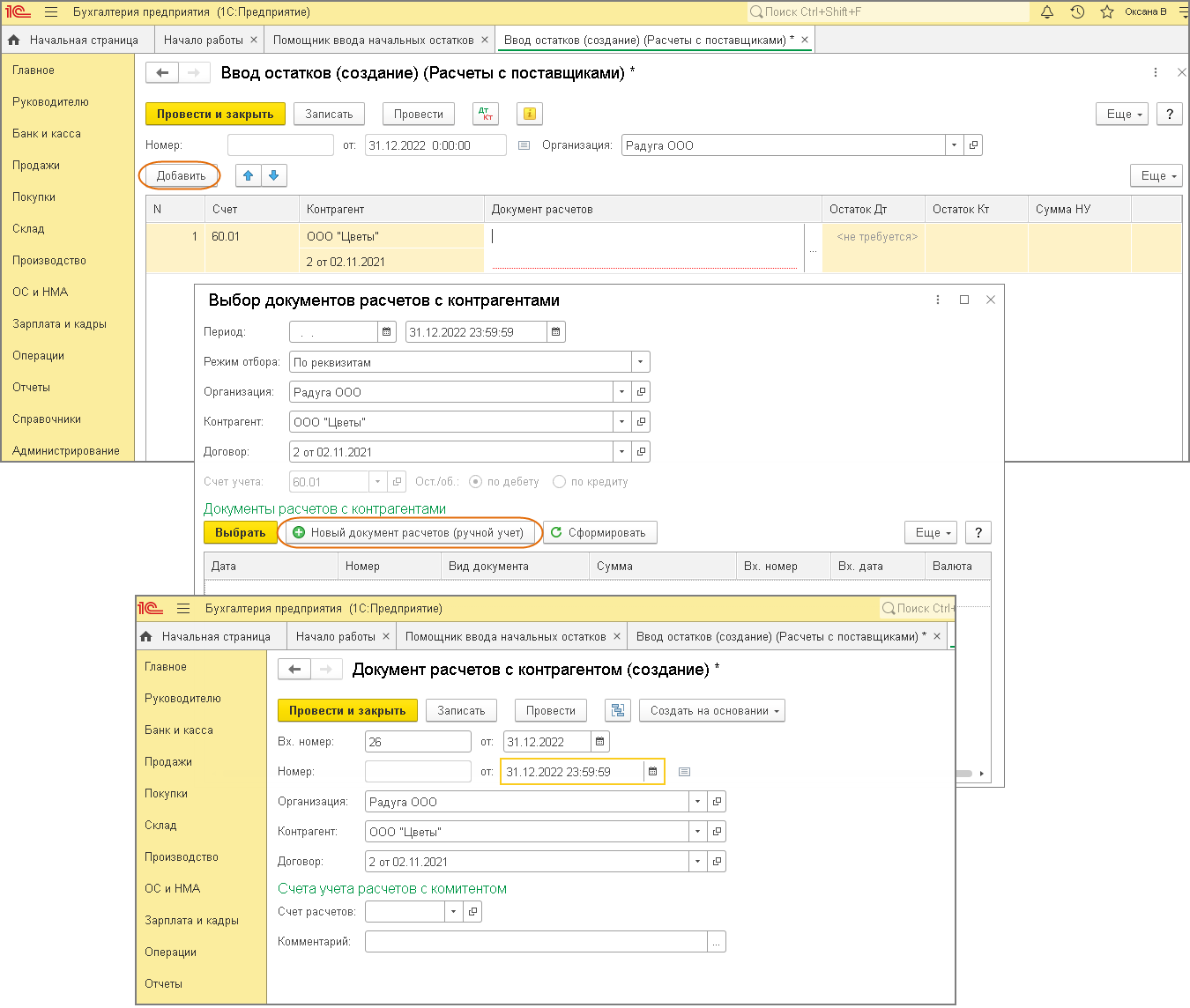Open the Договор record icon in the selection dialog

click(641, 452)
